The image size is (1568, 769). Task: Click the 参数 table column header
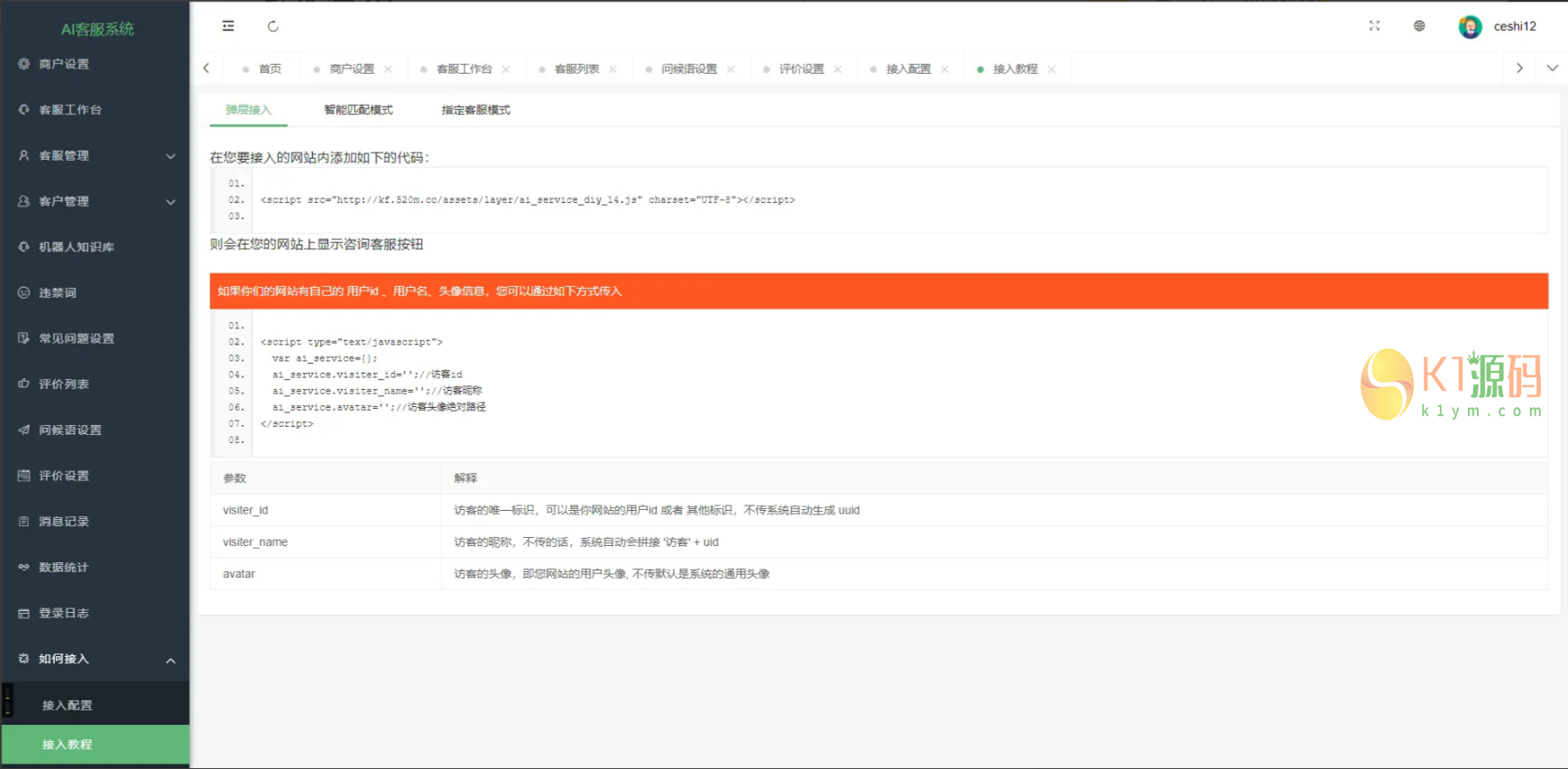(326, 478)
